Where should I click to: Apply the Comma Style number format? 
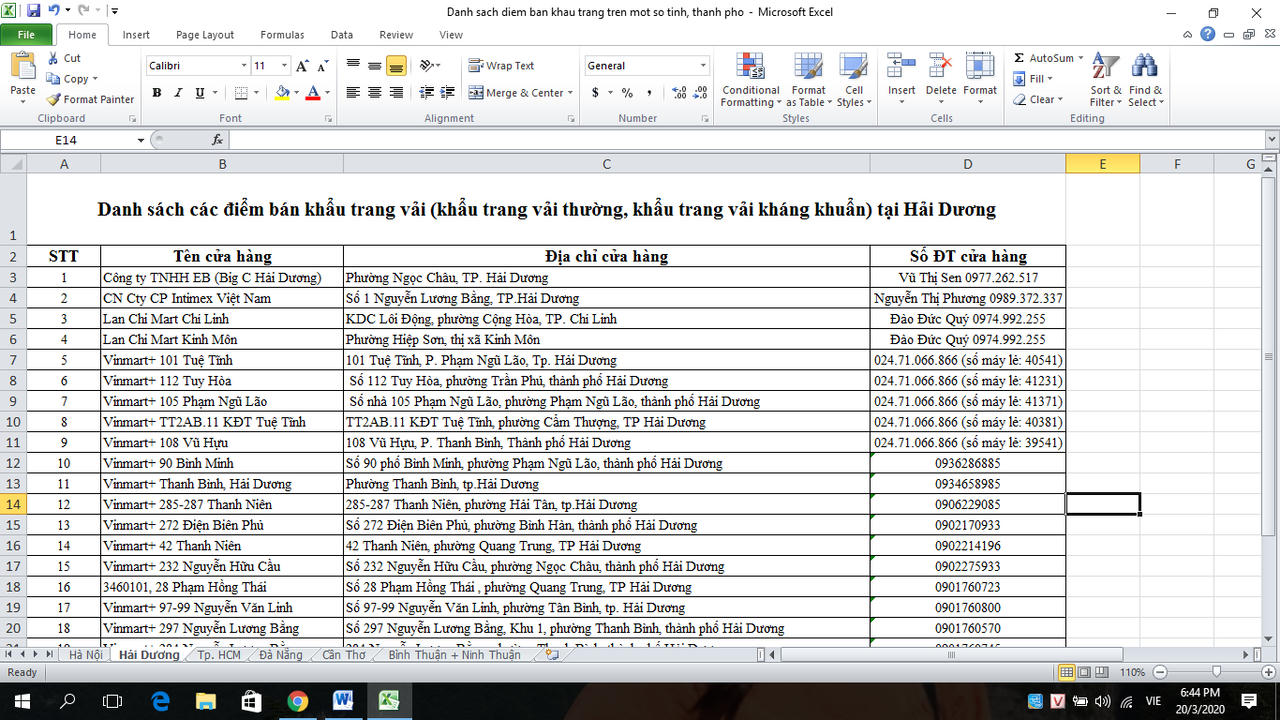649,93
